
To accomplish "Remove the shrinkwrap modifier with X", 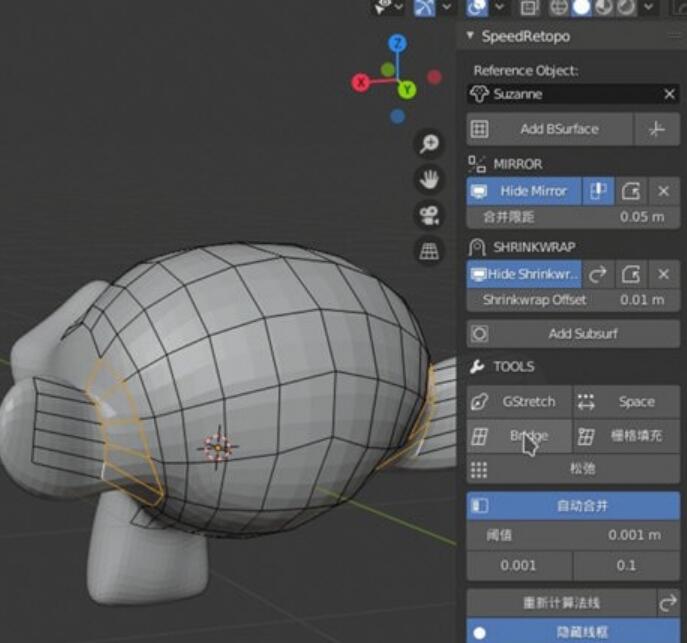I will coord(664,274).
